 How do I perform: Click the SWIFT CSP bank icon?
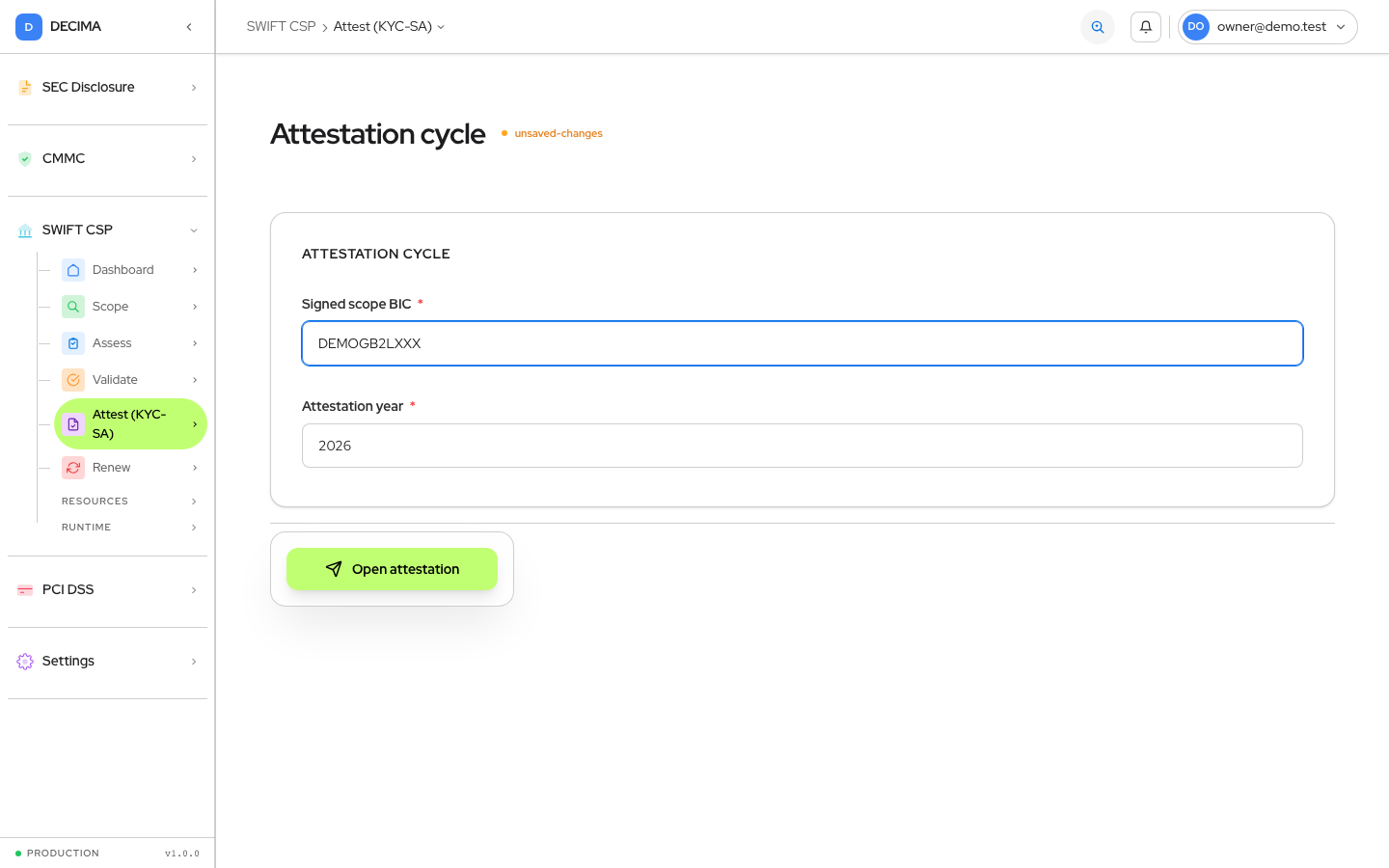[25, 231]
